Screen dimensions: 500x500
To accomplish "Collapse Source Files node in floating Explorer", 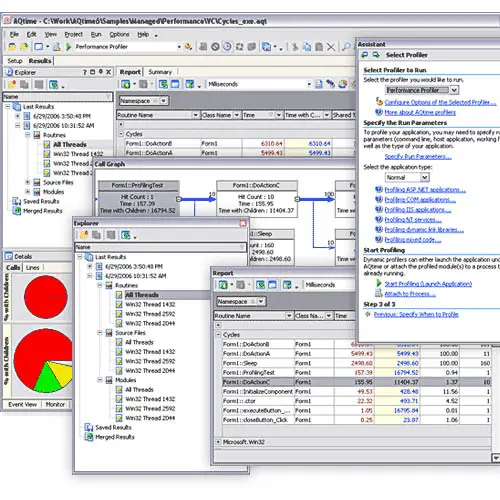I will (x=100, y=333).
